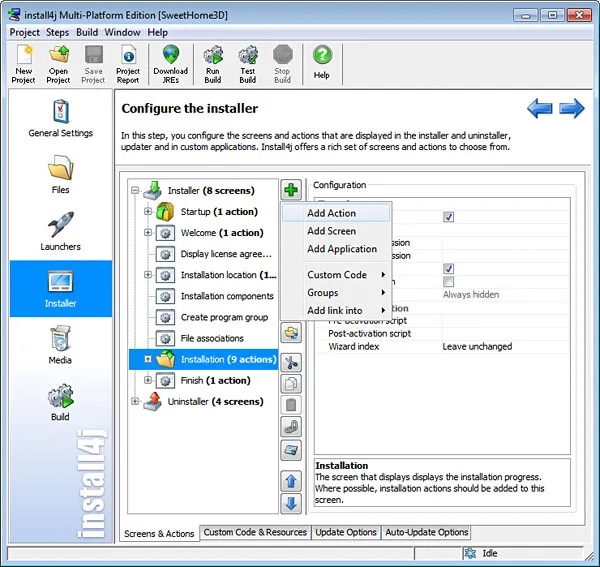Go to the General Settings section
Screen dimensions: 600x567
pyautogui.click(x=61, y=118)
